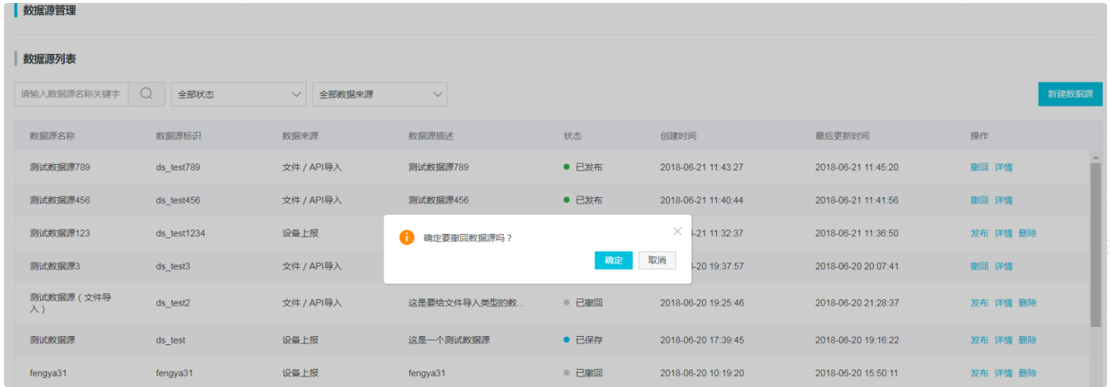Image resolution: width=1110 pixels, height=387 pixels.
Task: Click the orange info icon in dialog
Action: click(407, 238)
